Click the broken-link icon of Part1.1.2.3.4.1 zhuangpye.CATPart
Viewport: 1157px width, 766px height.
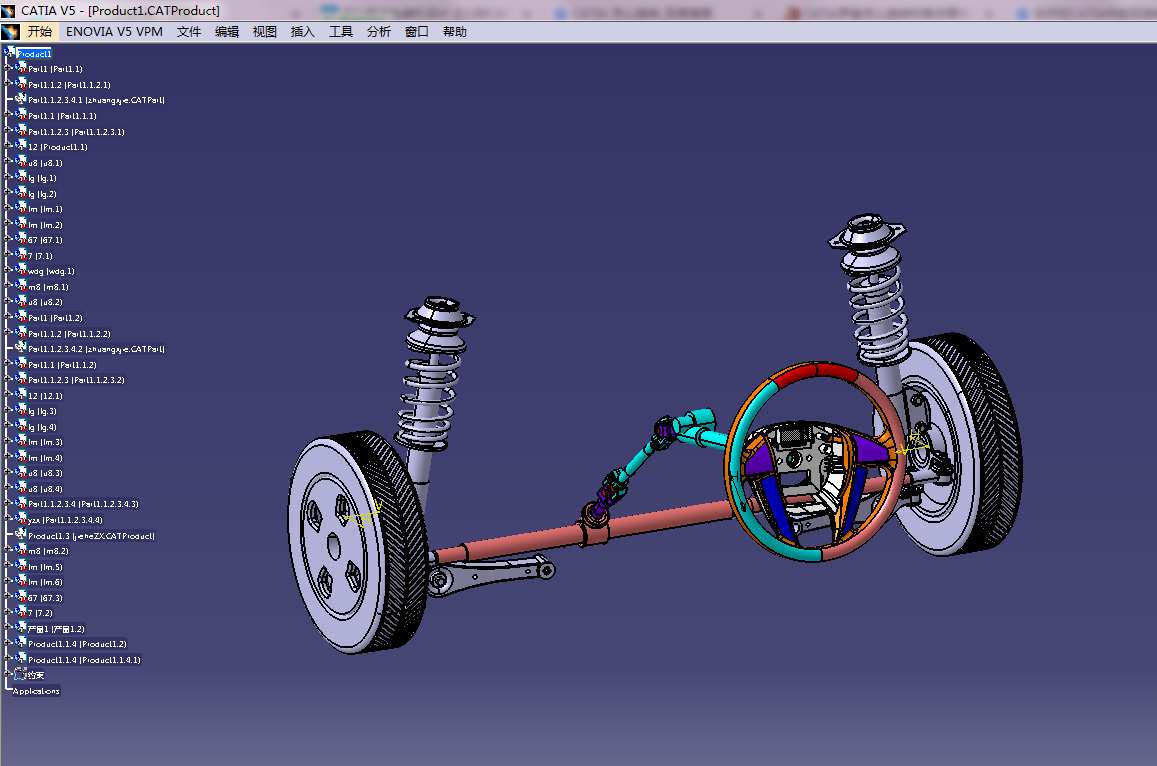21,99
